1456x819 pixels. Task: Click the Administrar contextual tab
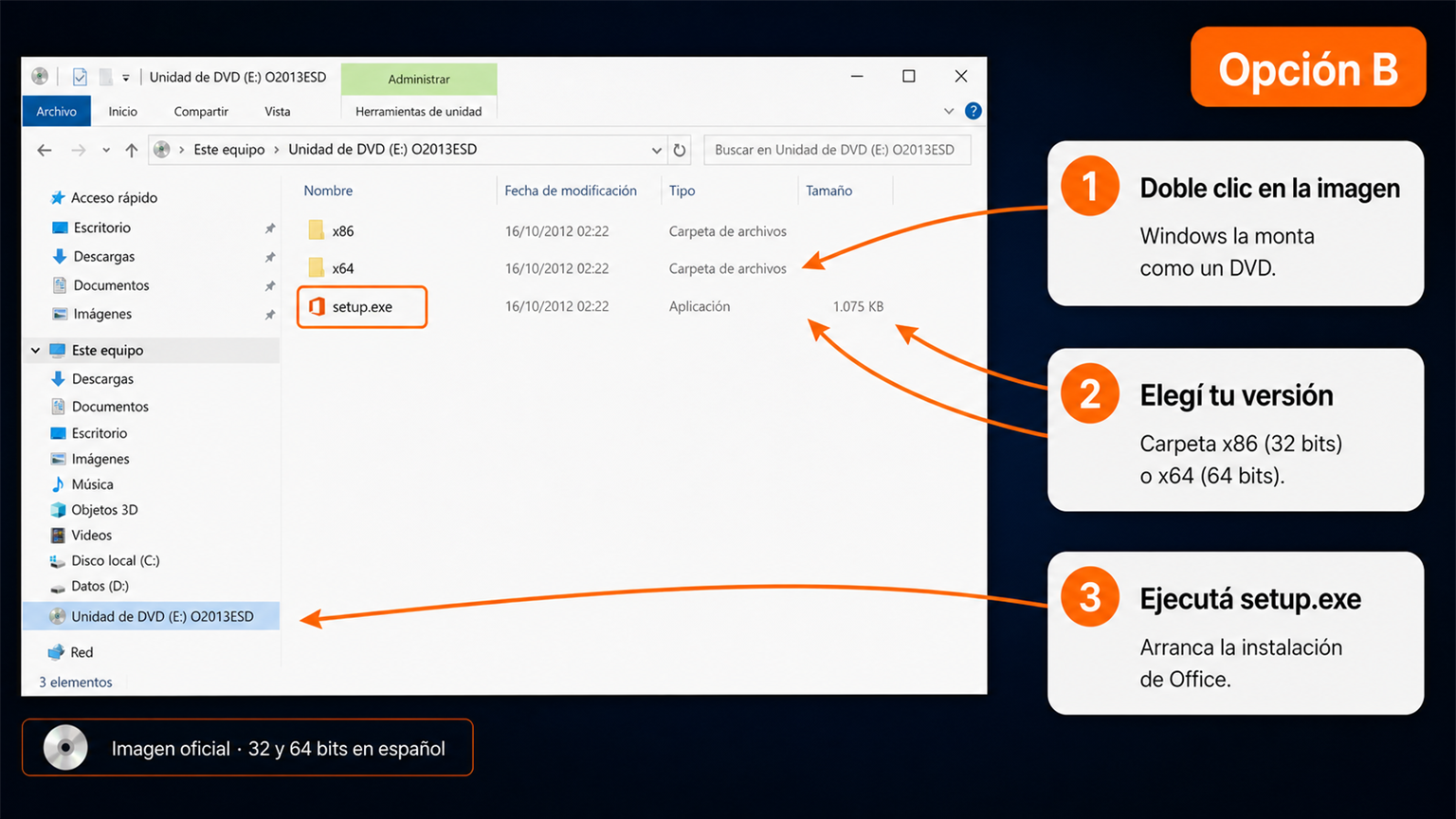coord(419,79)
